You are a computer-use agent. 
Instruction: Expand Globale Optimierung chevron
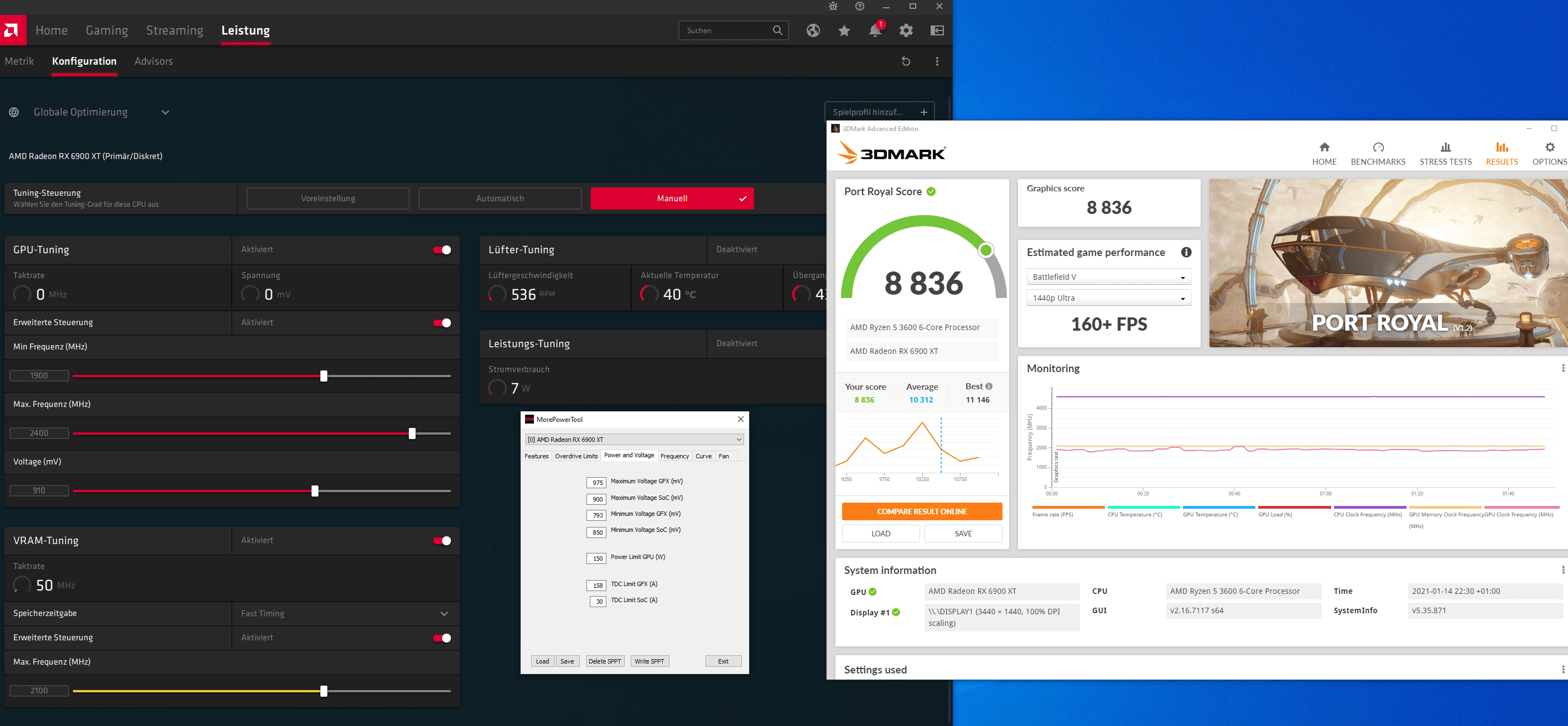pos(165,113)
